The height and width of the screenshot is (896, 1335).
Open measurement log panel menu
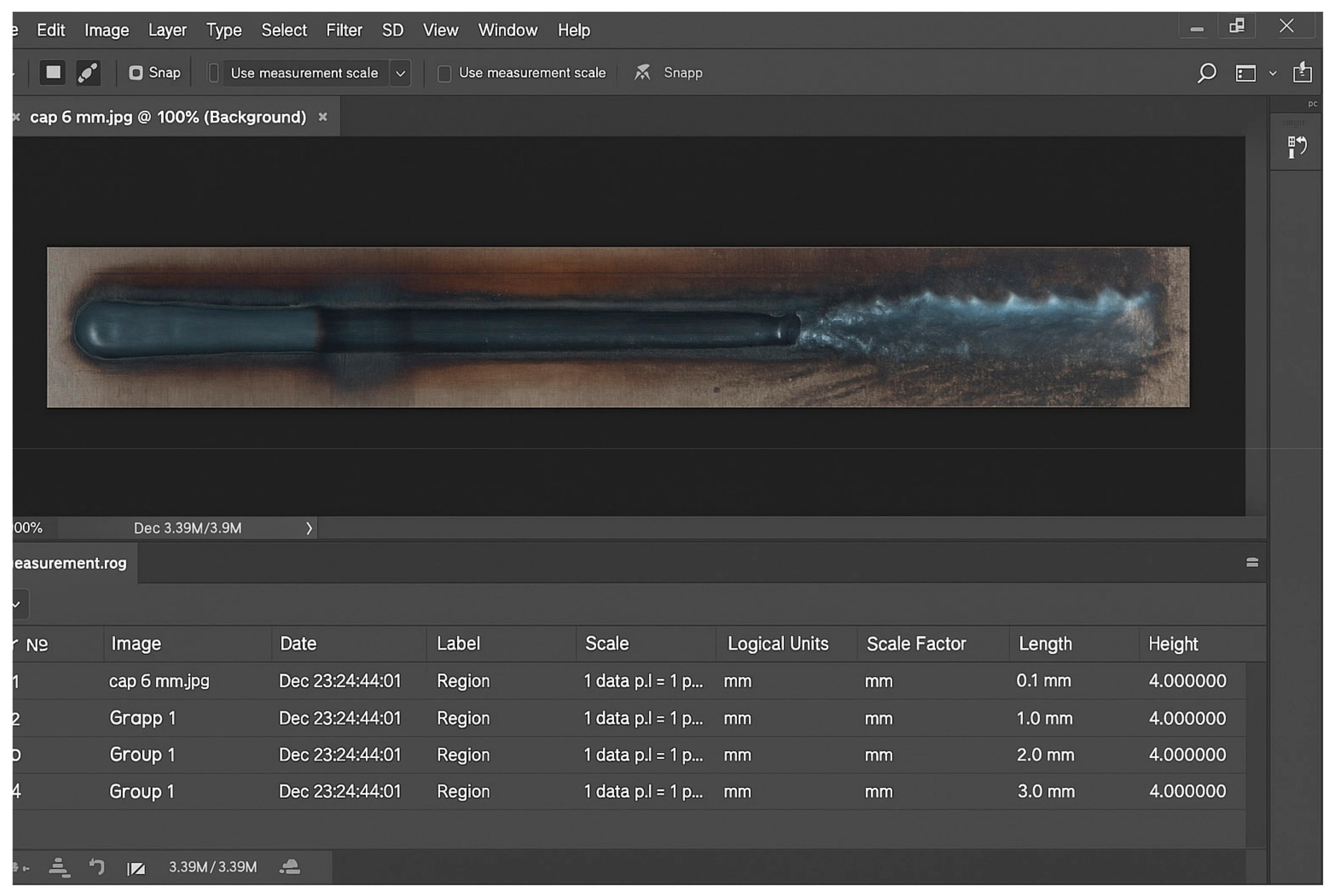coord(1252,562)
